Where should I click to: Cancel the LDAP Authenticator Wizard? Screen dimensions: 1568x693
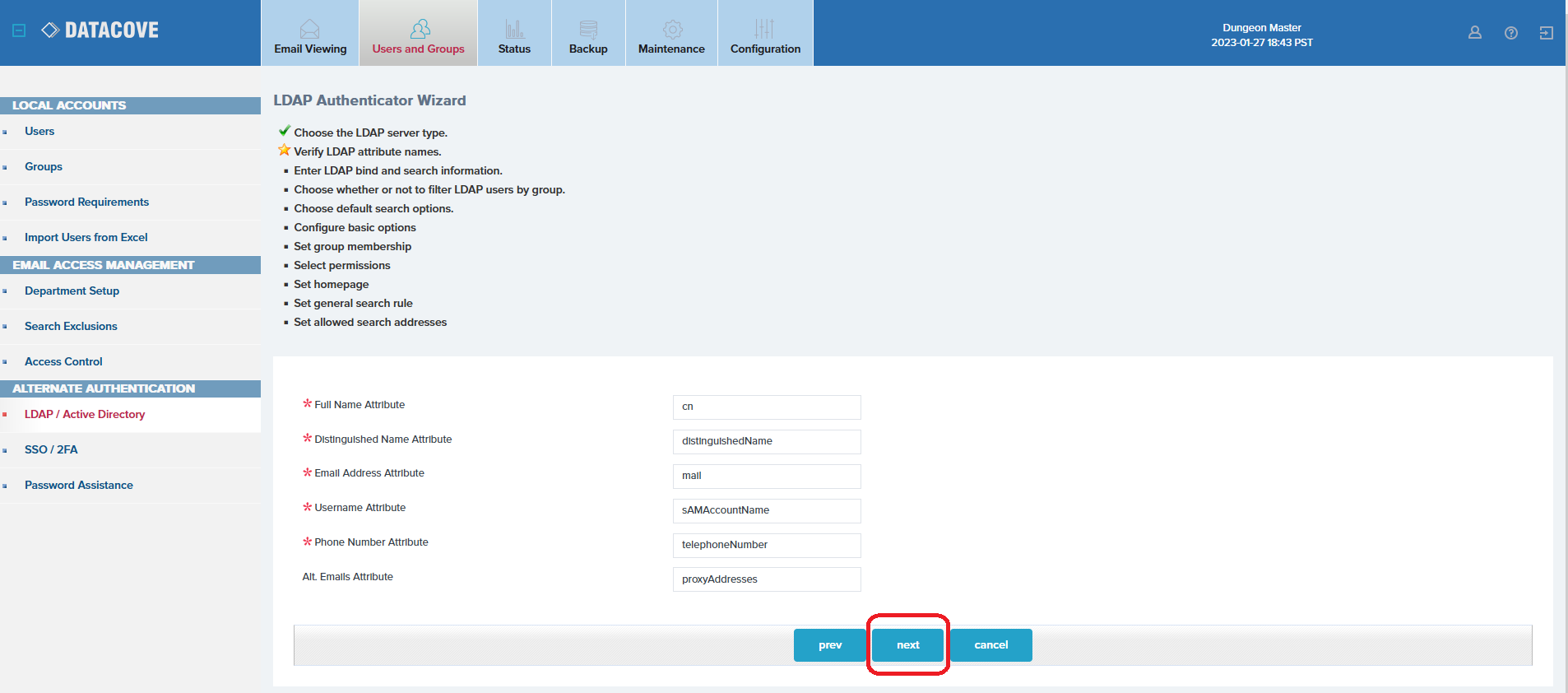[990, 645]
